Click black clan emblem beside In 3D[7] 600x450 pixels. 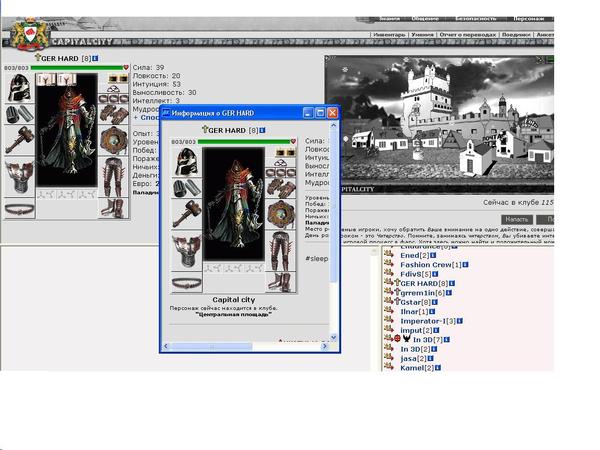click(x=406, y=339)
